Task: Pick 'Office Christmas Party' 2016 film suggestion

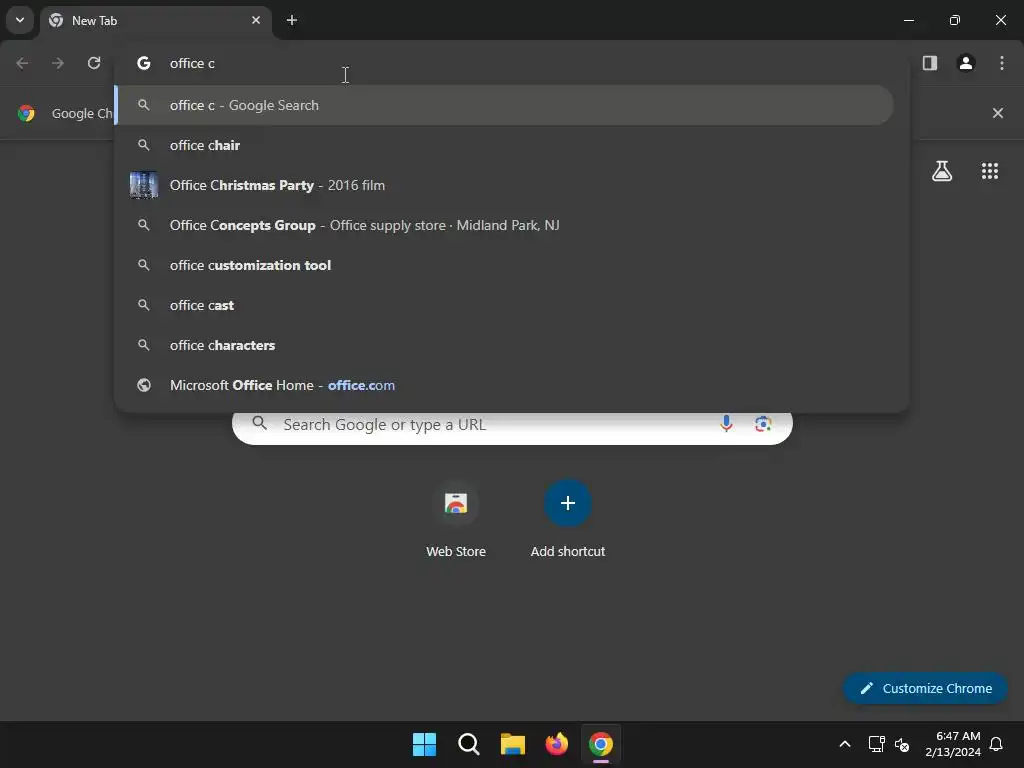Action: pos(504,185)
